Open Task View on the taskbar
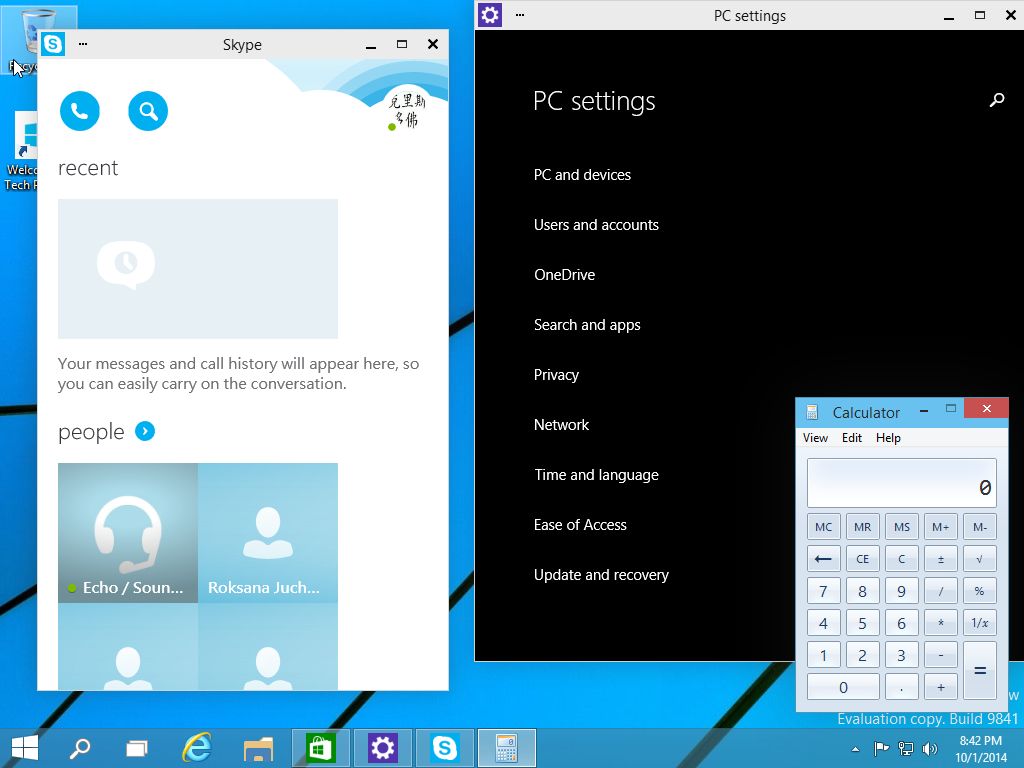The image size is (1024, 768). [137, 748]
